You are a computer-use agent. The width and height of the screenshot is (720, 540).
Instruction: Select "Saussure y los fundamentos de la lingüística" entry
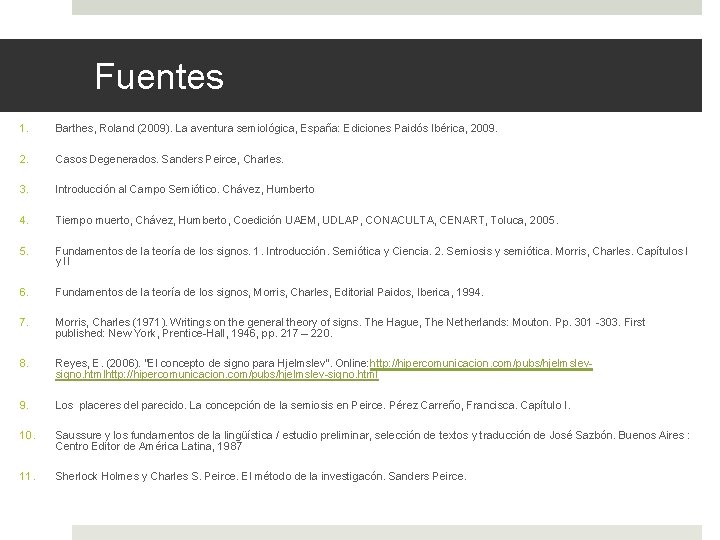372,440
